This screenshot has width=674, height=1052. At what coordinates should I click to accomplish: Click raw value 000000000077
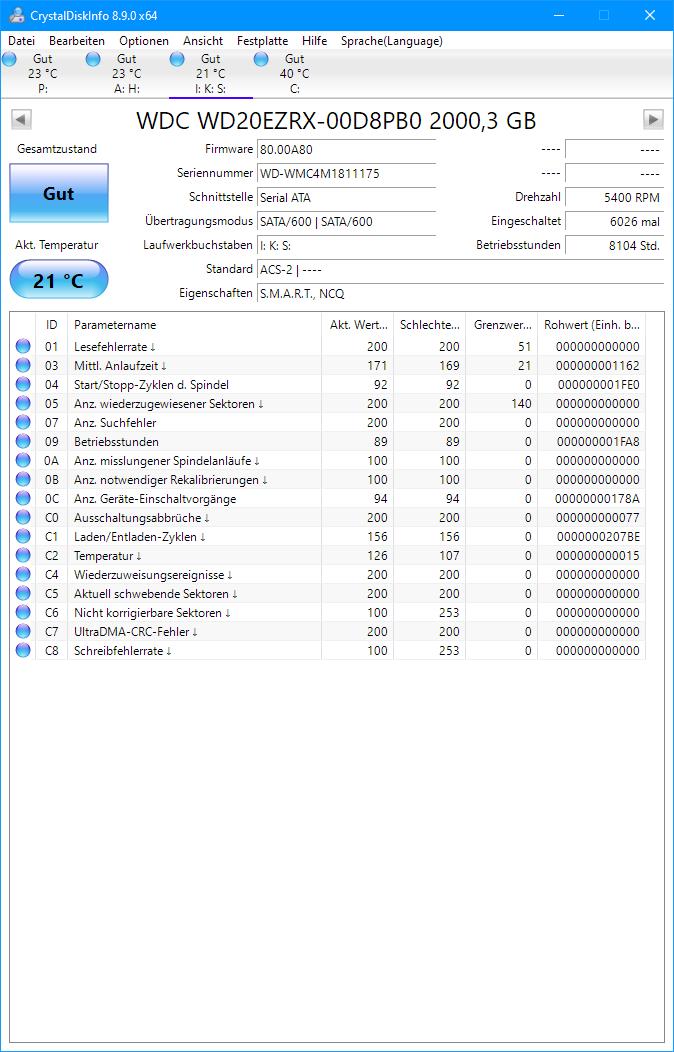(x=598, y=517)
